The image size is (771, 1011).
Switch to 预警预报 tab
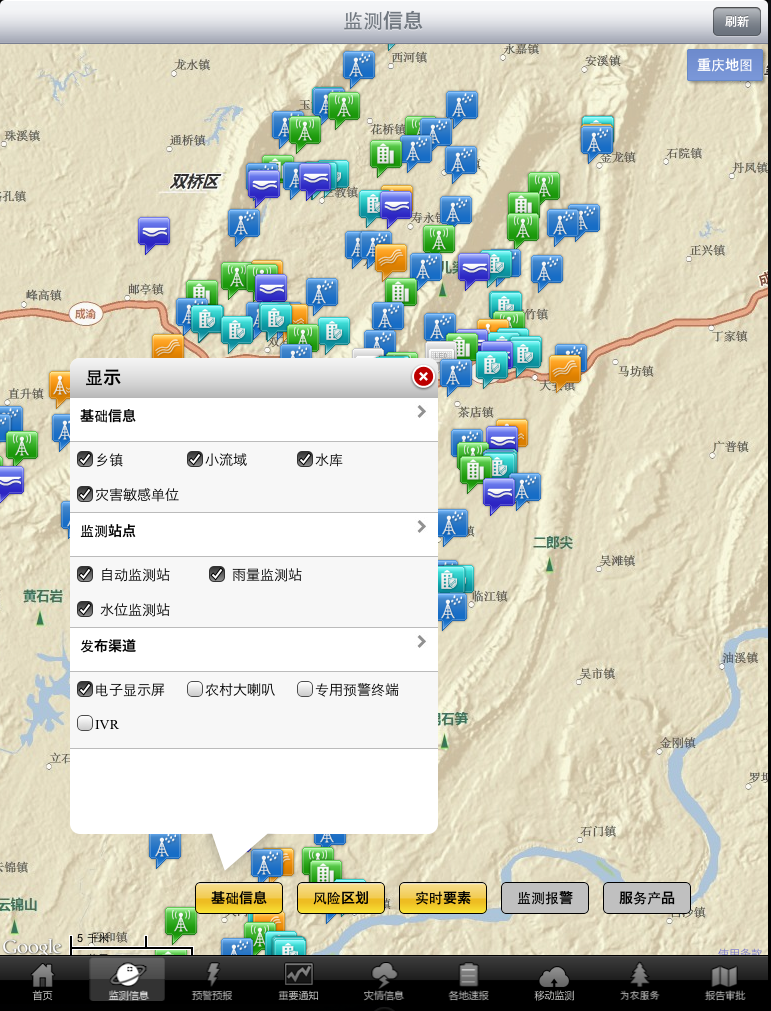212,982
